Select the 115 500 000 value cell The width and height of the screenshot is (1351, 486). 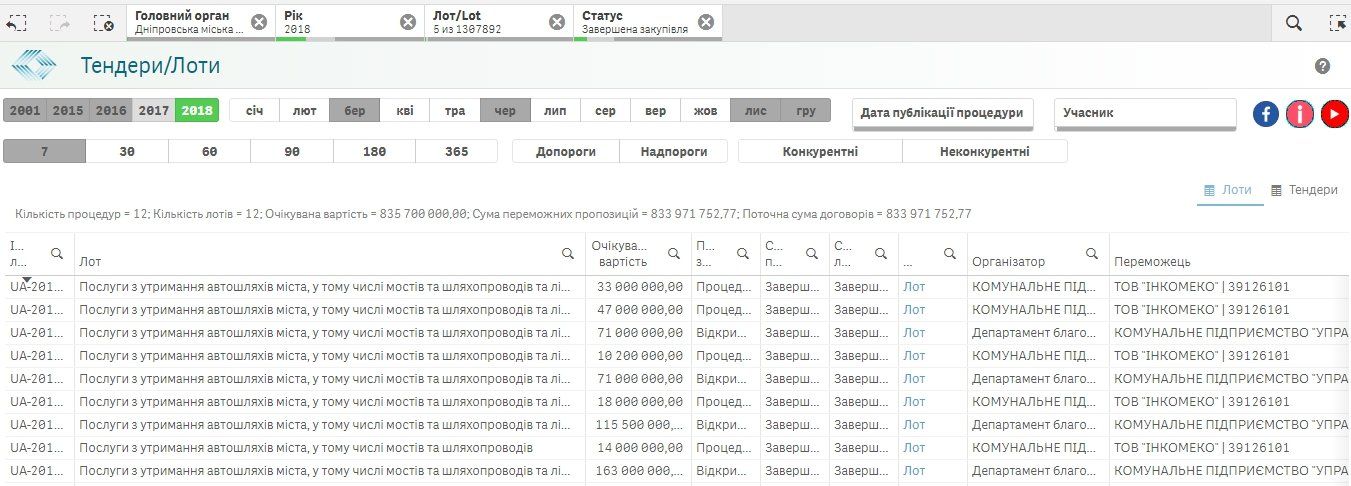[x=638, y=424]
